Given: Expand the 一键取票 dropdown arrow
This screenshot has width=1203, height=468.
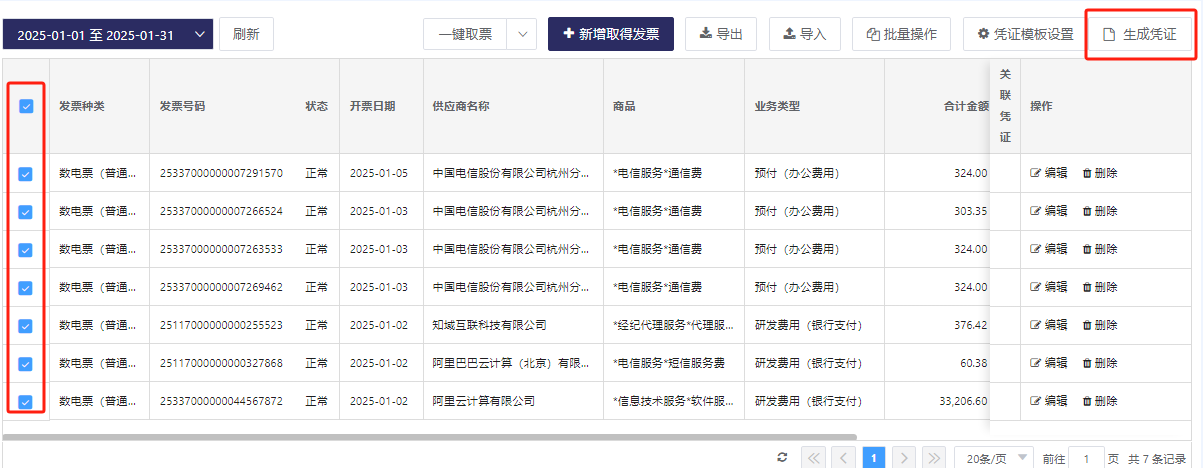Looking at the screenshot, I should click(522, 34).
